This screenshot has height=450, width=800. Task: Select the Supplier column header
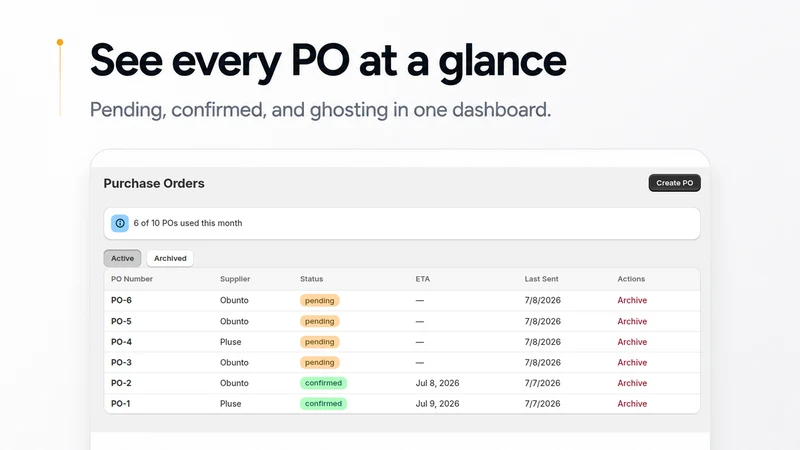pyautogui.click(x=235, y=279)
